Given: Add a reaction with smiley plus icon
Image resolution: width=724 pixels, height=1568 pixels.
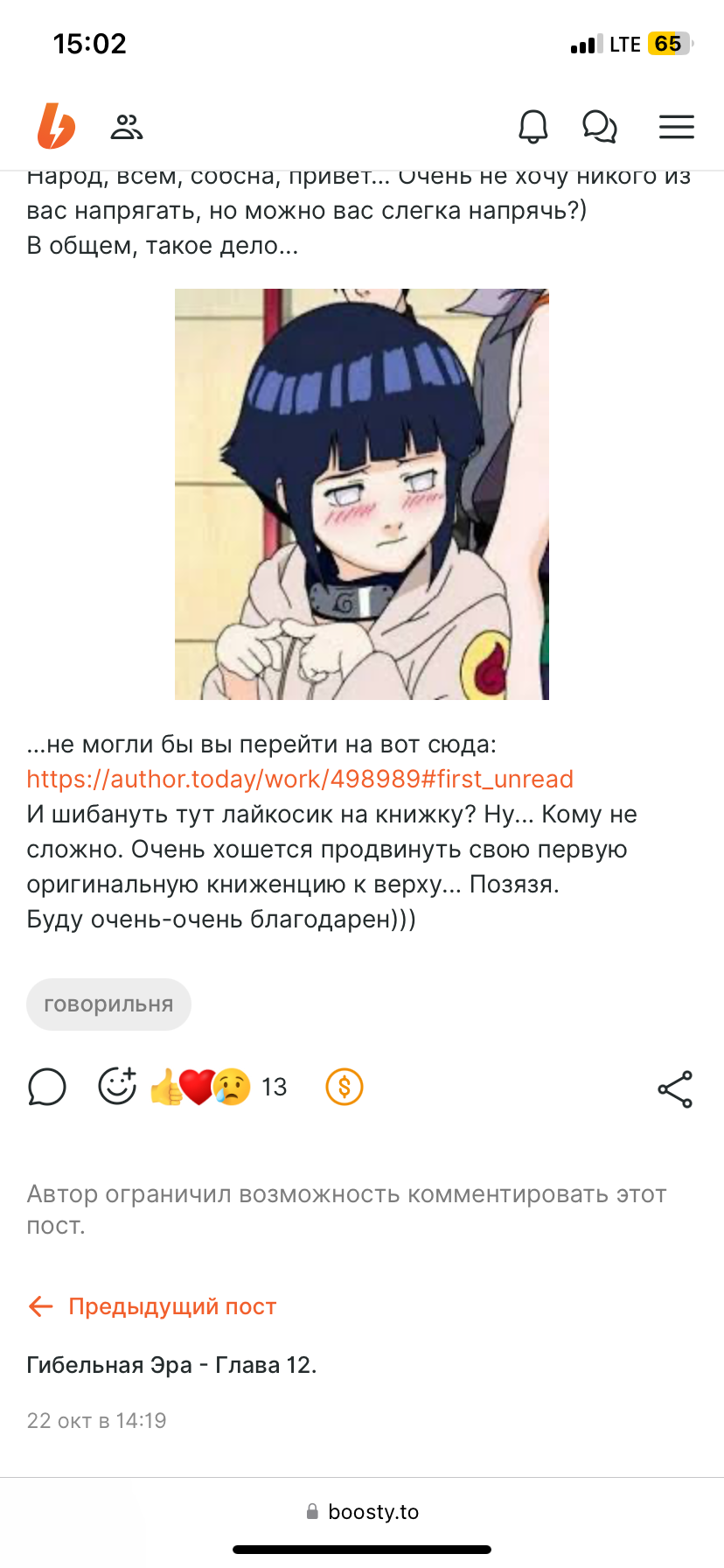Looking at the screenshot, I should coord(117,1087).
